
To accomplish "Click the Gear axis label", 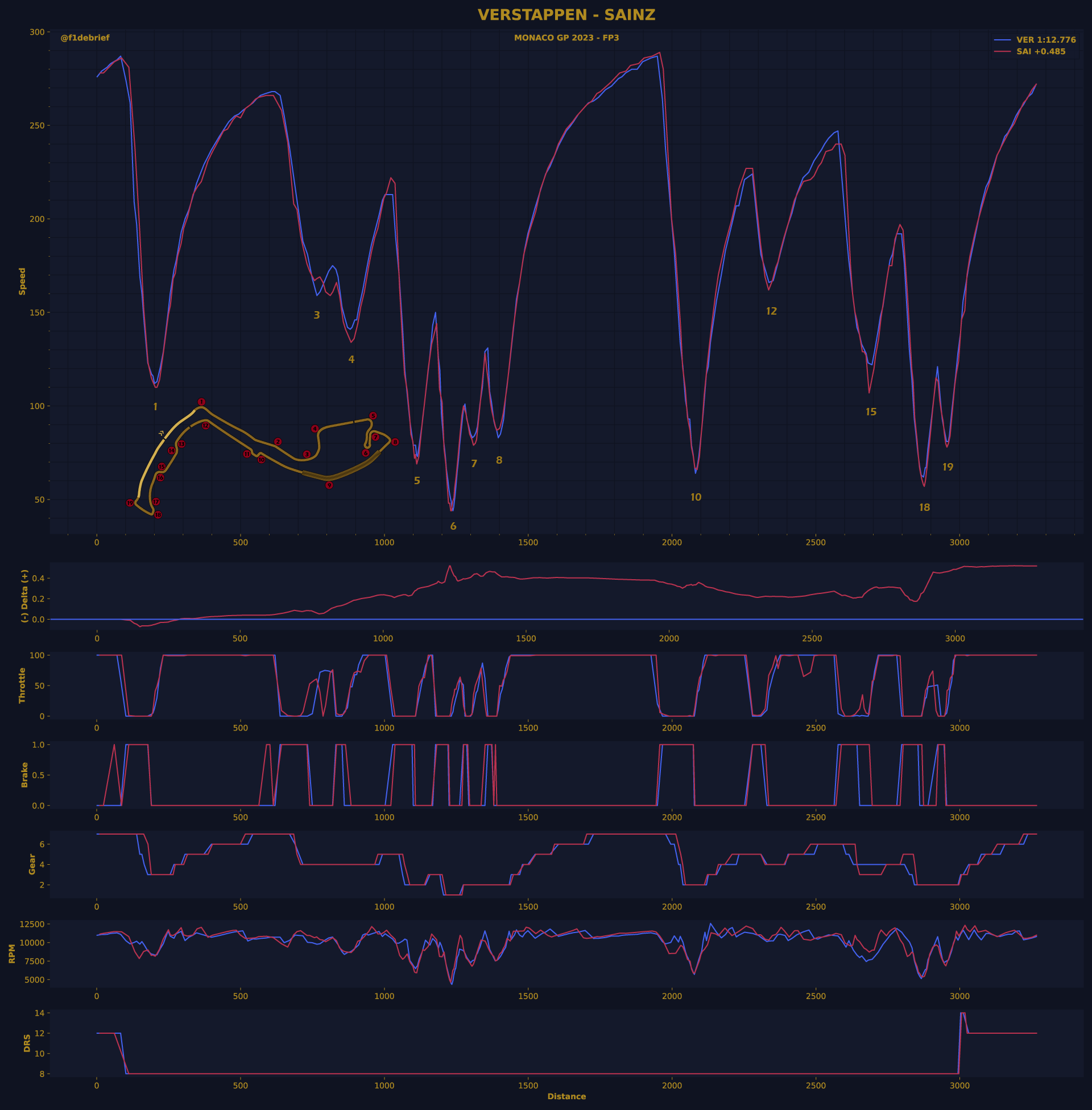I will click(32, 864).
